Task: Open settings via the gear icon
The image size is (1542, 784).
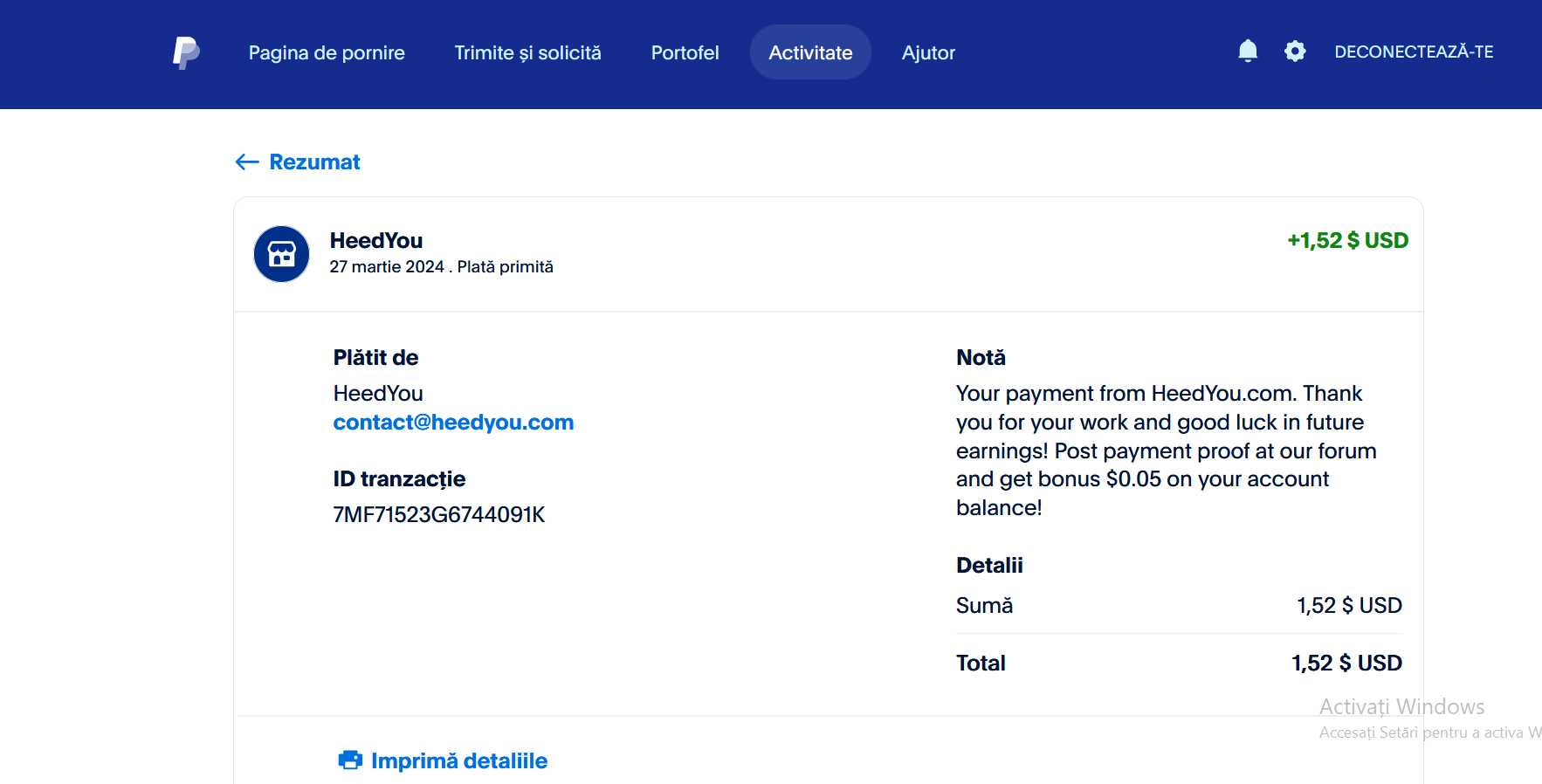Action: click(x=1295, y=52)
